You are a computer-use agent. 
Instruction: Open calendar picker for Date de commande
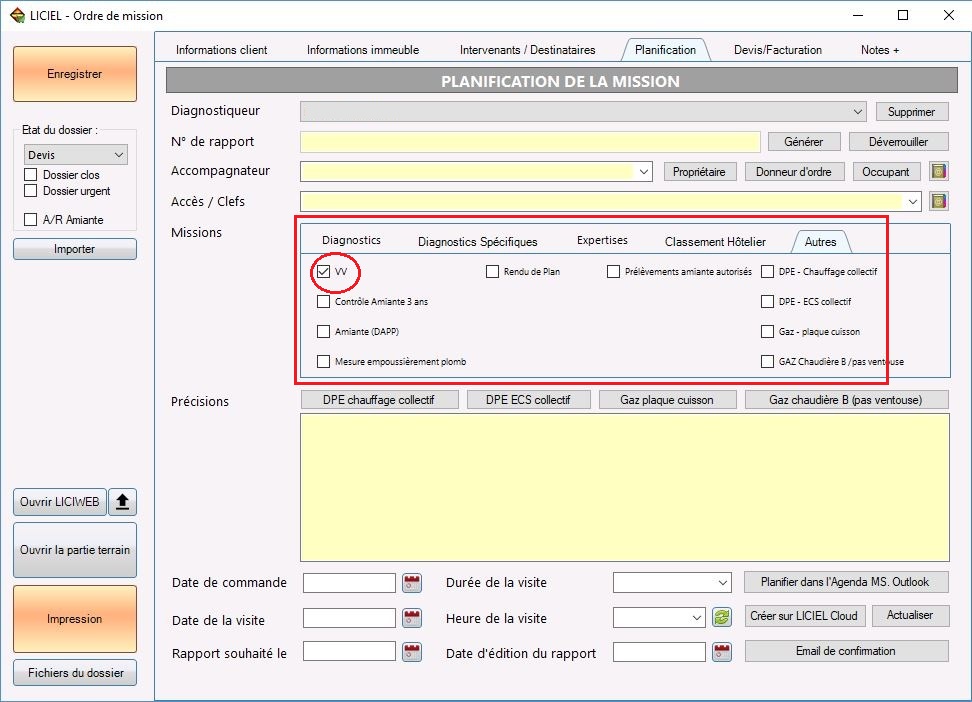(412, 583)
